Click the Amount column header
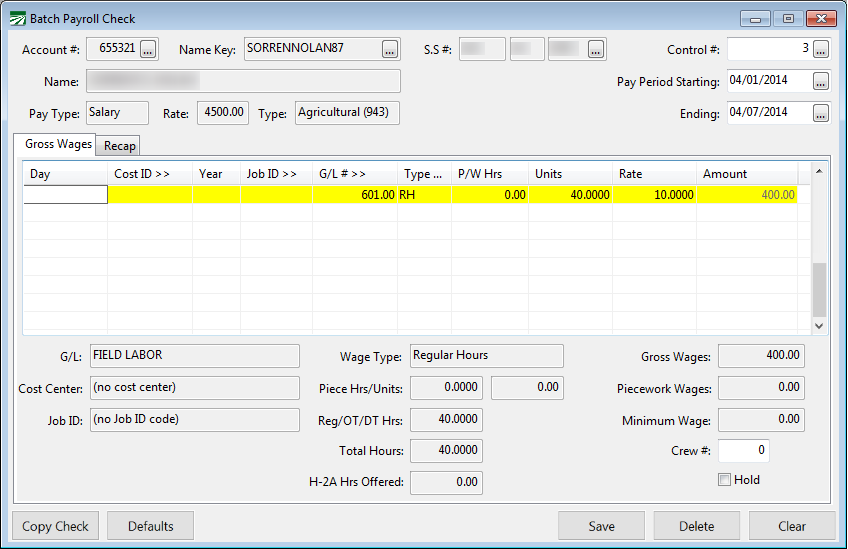The width and height of the screenshot is (848, 549). [x=747, y=174]
